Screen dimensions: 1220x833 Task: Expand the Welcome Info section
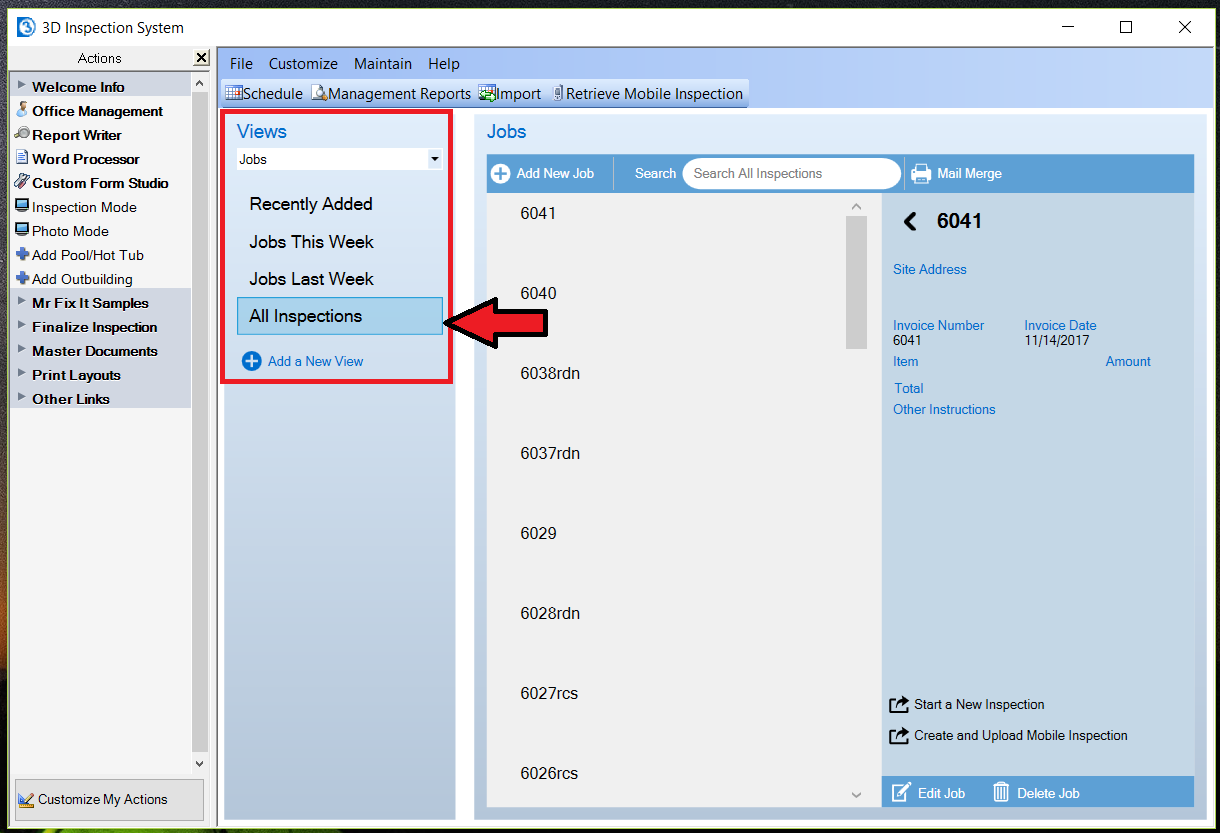22,86
